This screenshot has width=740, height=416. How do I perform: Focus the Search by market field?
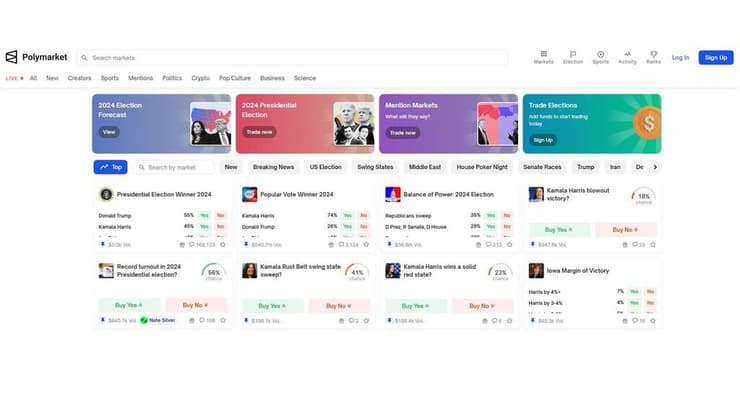tap(174, 167)
